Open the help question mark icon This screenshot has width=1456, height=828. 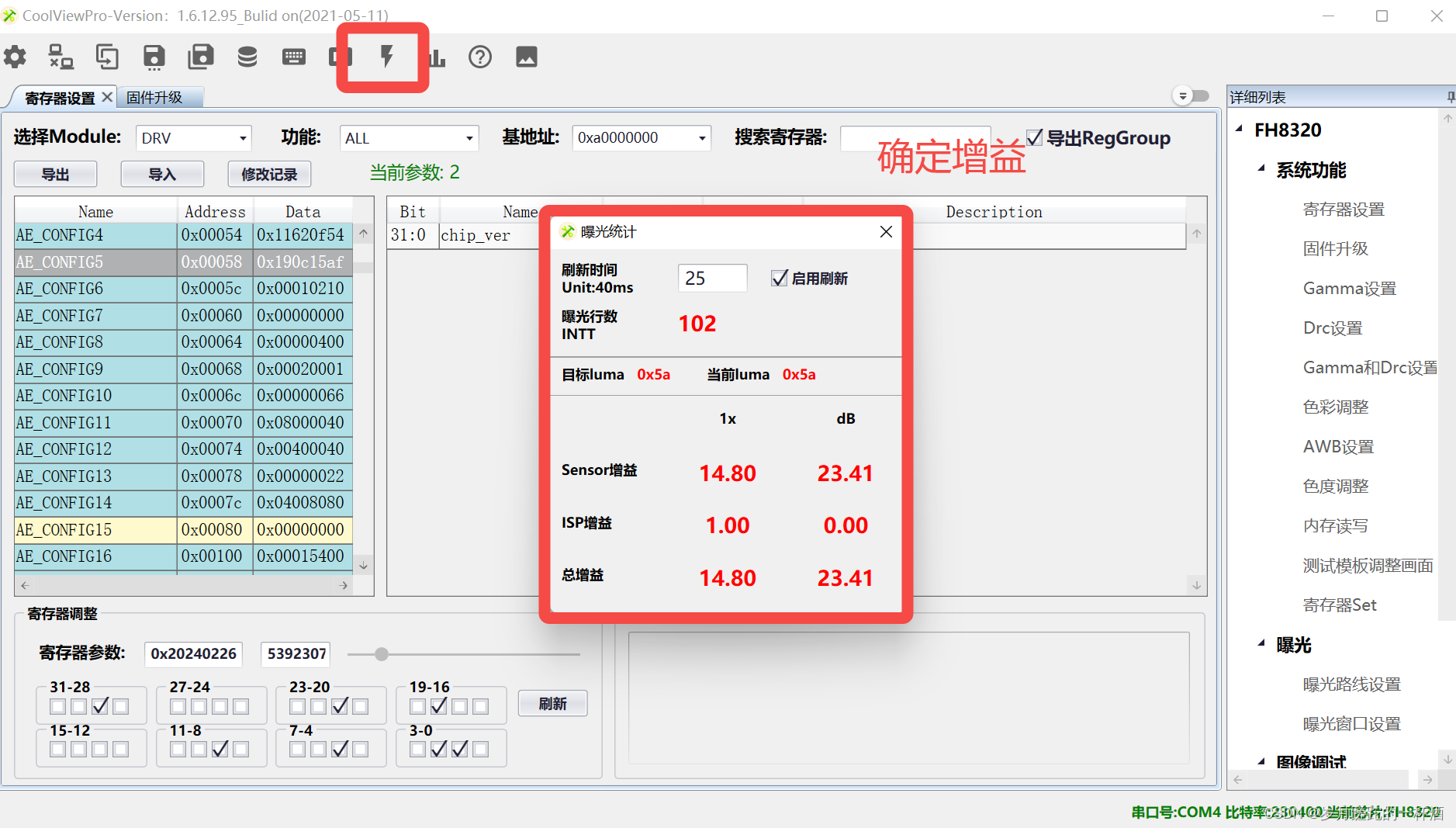coord(479,57)
